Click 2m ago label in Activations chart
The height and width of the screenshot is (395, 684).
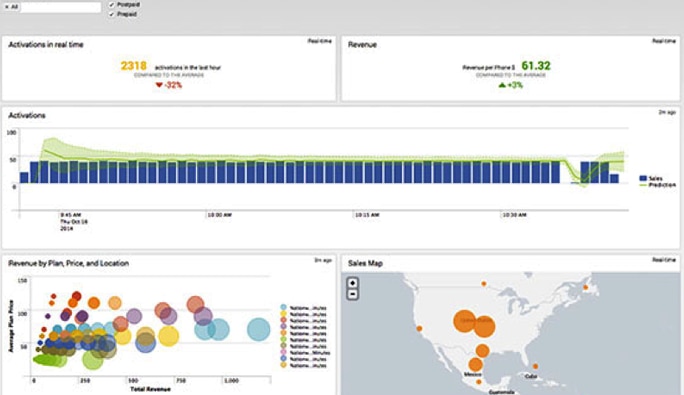(x=667, y=113)
